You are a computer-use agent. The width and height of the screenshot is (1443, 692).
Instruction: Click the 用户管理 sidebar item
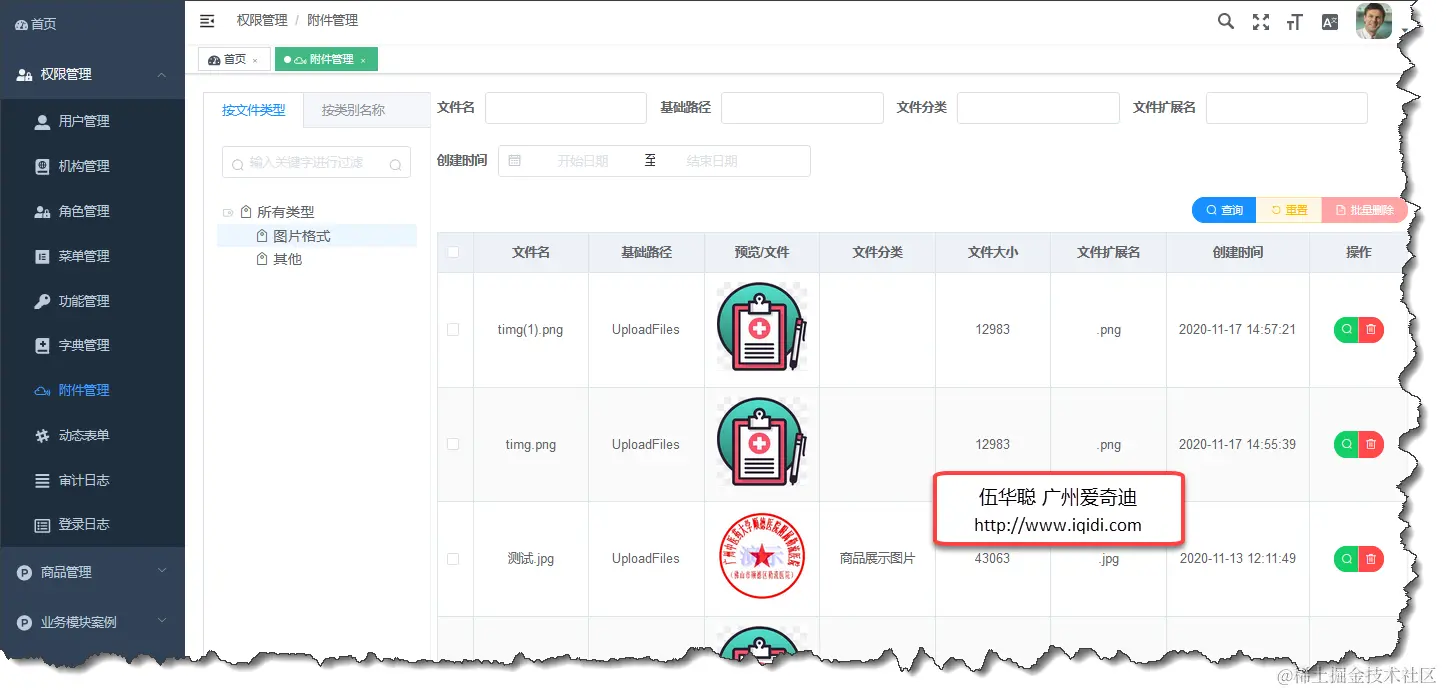92,122
